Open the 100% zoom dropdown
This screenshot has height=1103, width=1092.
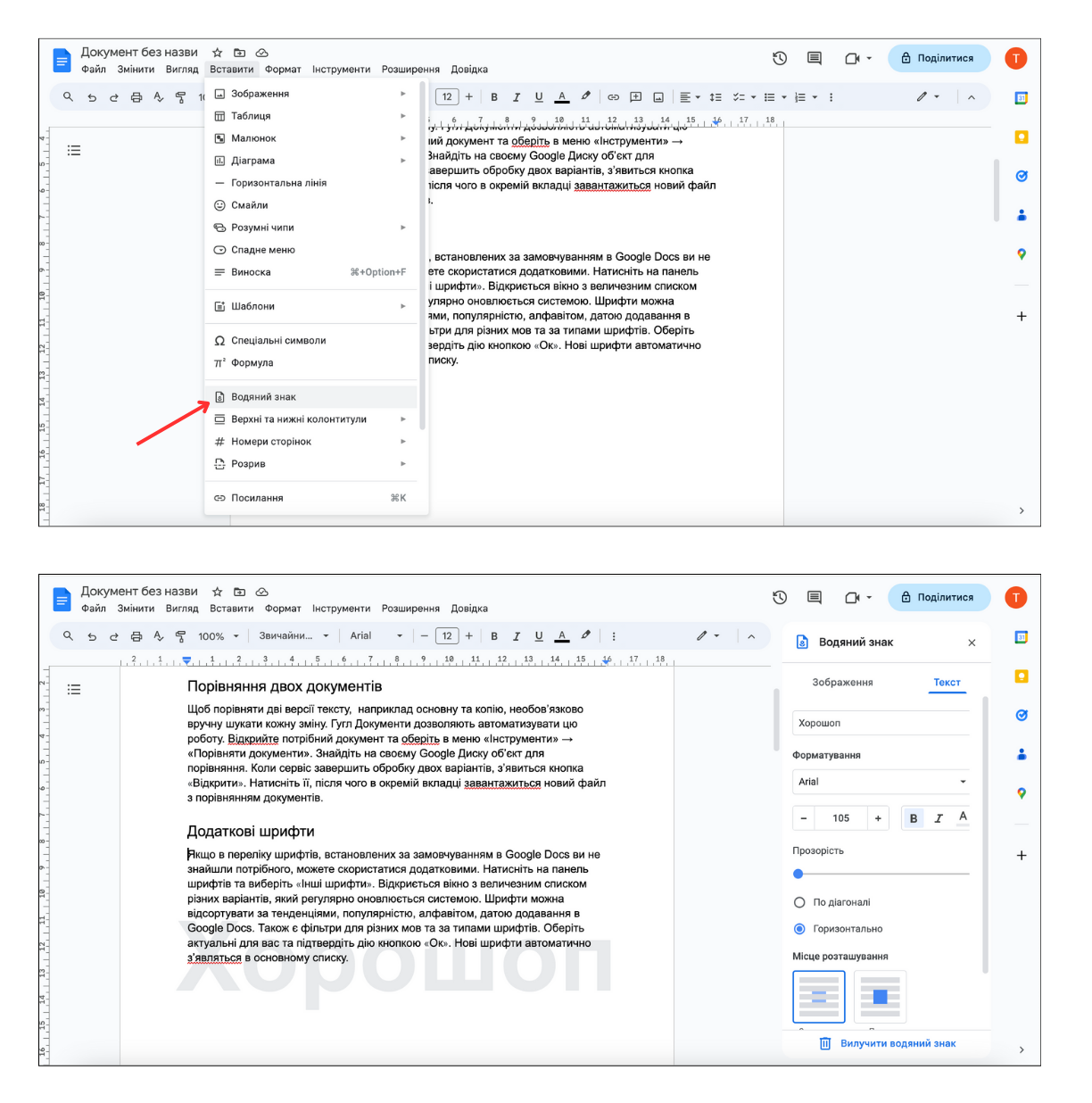point(219,636)
